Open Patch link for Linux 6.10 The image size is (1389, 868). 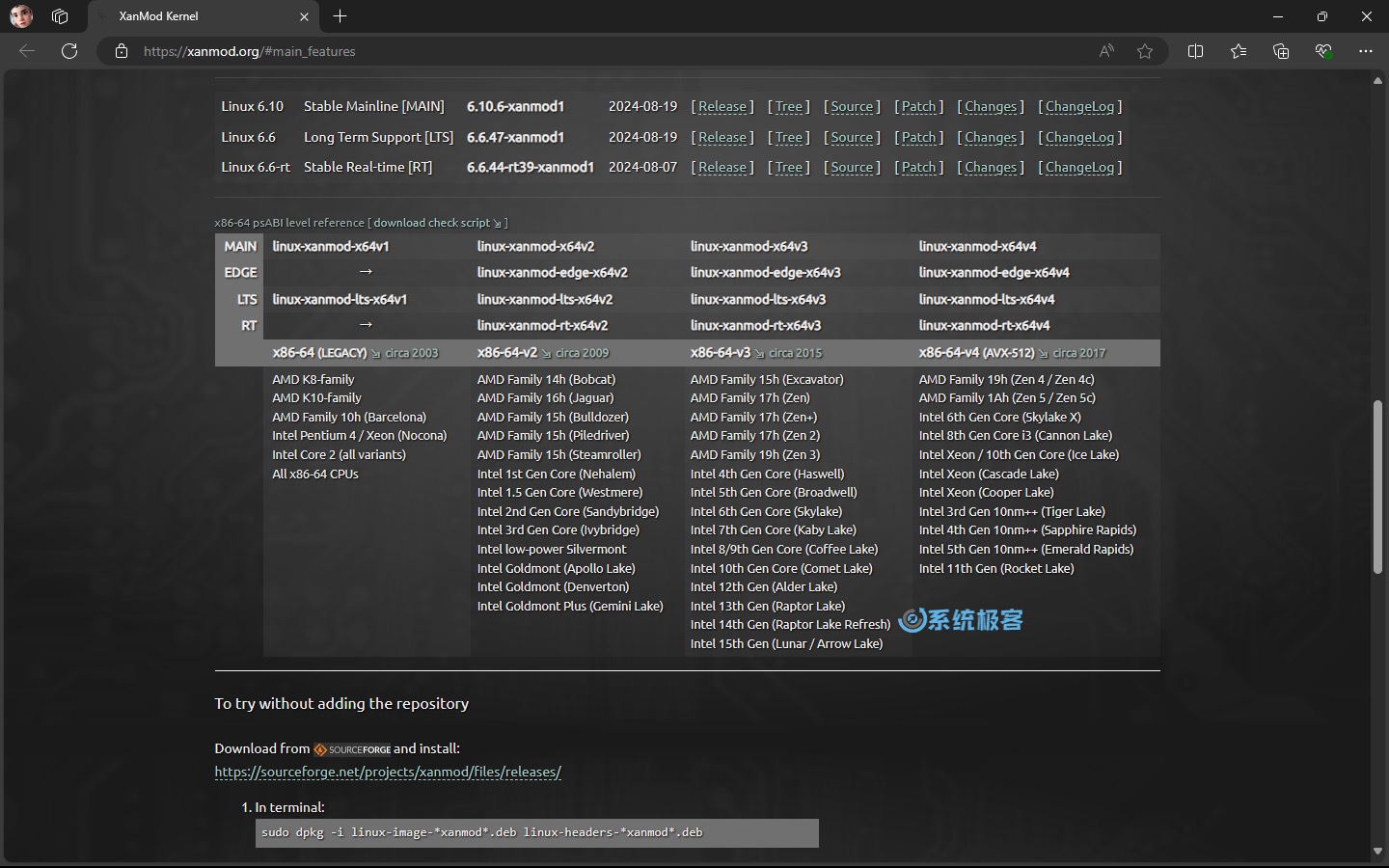(x=918, y=107)
